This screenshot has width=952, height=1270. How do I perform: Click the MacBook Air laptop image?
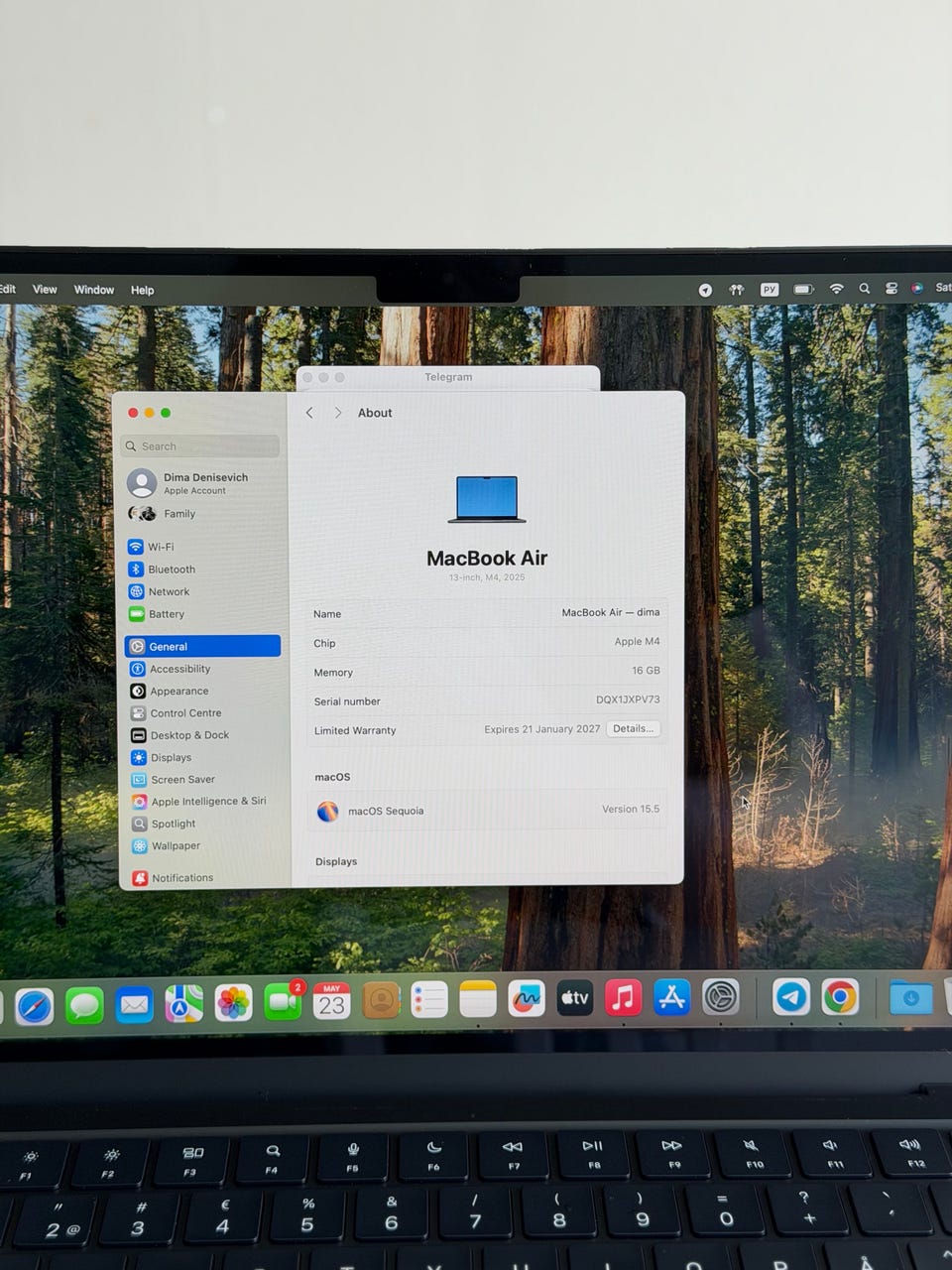487,499
